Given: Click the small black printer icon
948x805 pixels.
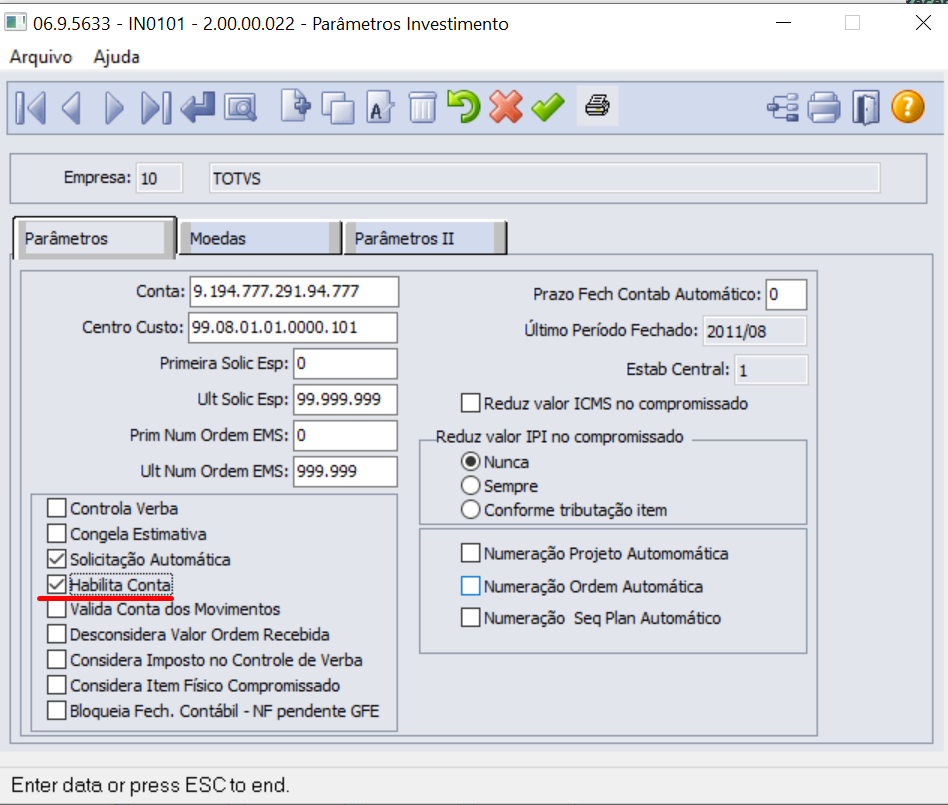Looking at the screenshot, I should pyautogui.click(x=597, y=106).
